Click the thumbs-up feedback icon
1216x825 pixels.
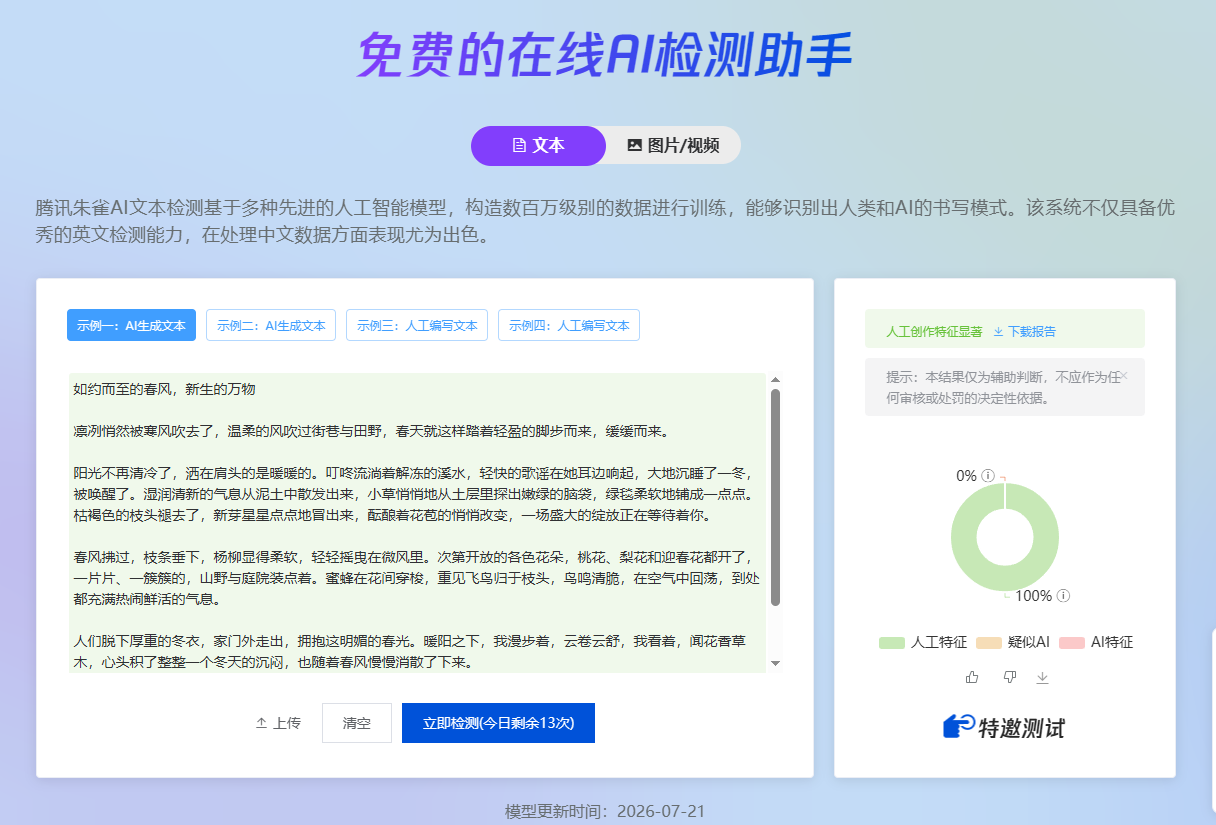pos(972,677)
